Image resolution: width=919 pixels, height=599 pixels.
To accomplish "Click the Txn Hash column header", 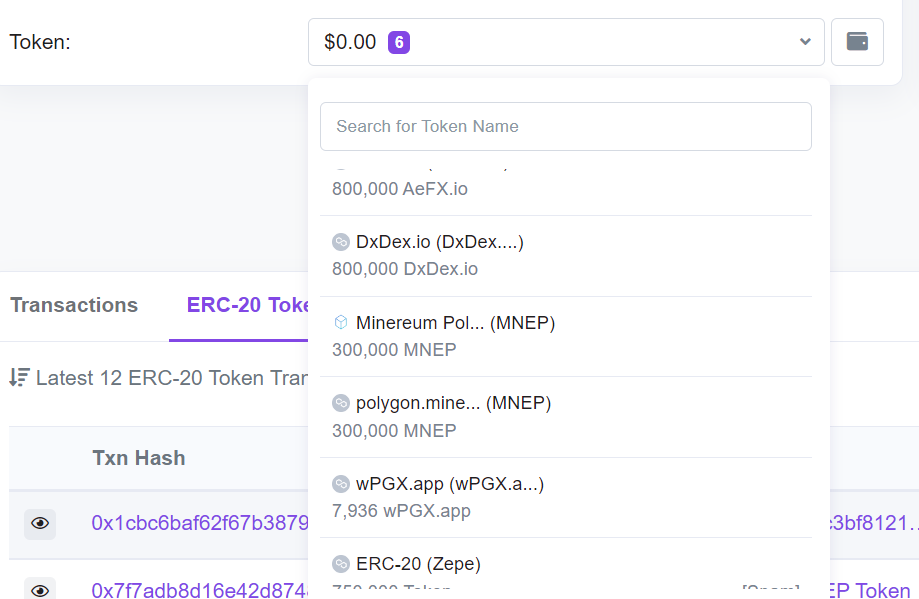I will click(139, 458).
